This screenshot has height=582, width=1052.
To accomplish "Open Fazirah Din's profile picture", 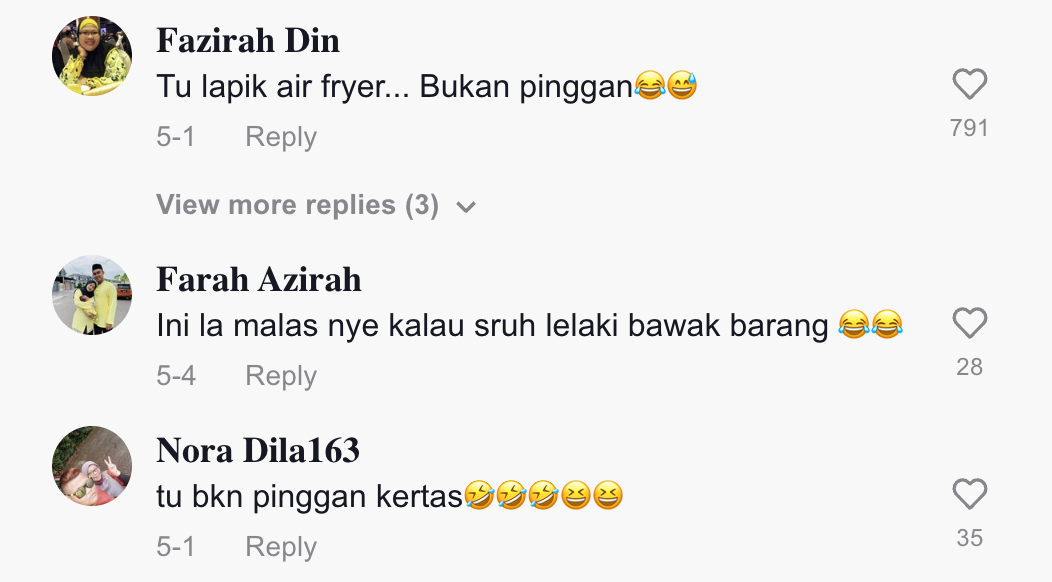I will 92,56.
